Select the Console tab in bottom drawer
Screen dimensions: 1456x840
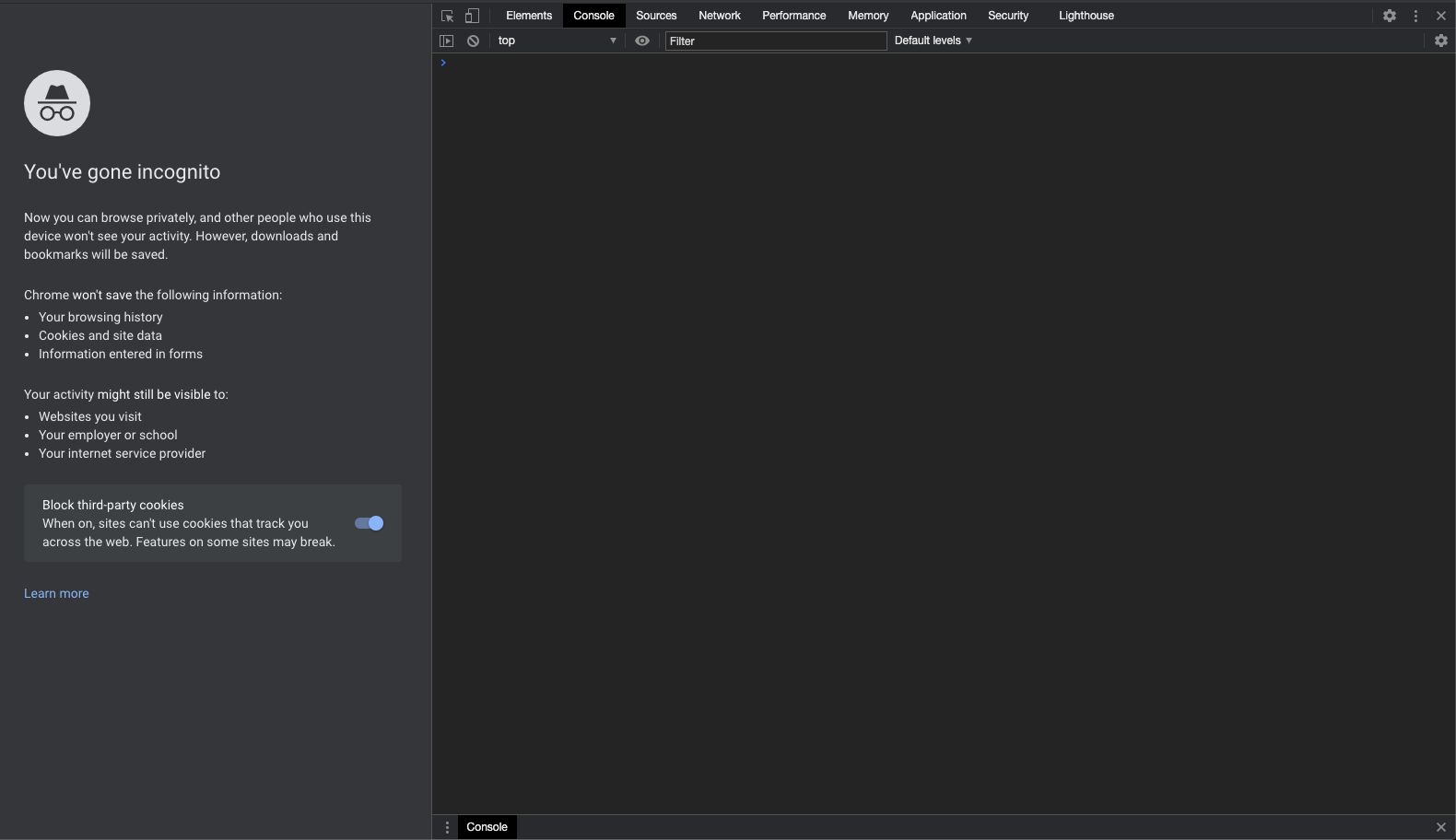click(x=487, y=827)
